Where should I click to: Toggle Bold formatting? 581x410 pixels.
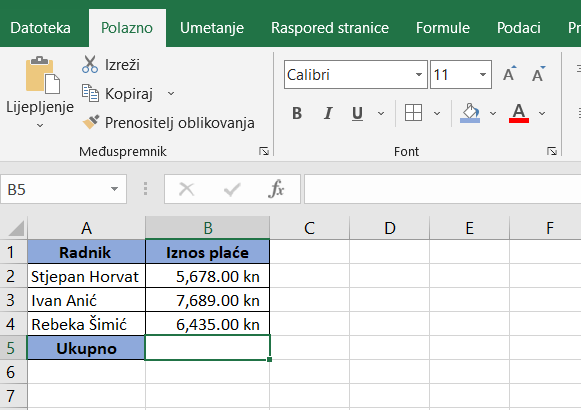coord(297,113)
